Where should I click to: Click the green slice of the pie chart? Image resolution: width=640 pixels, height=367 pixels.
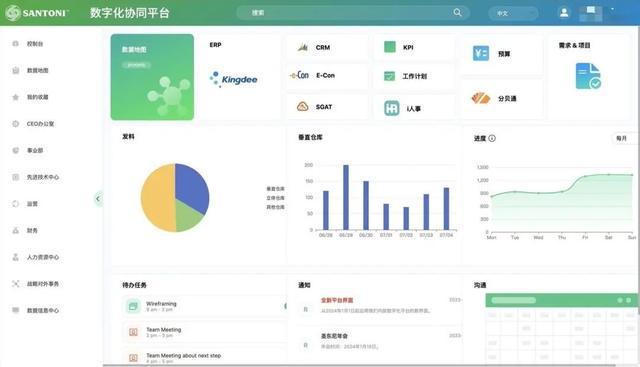tap(187, 216)
